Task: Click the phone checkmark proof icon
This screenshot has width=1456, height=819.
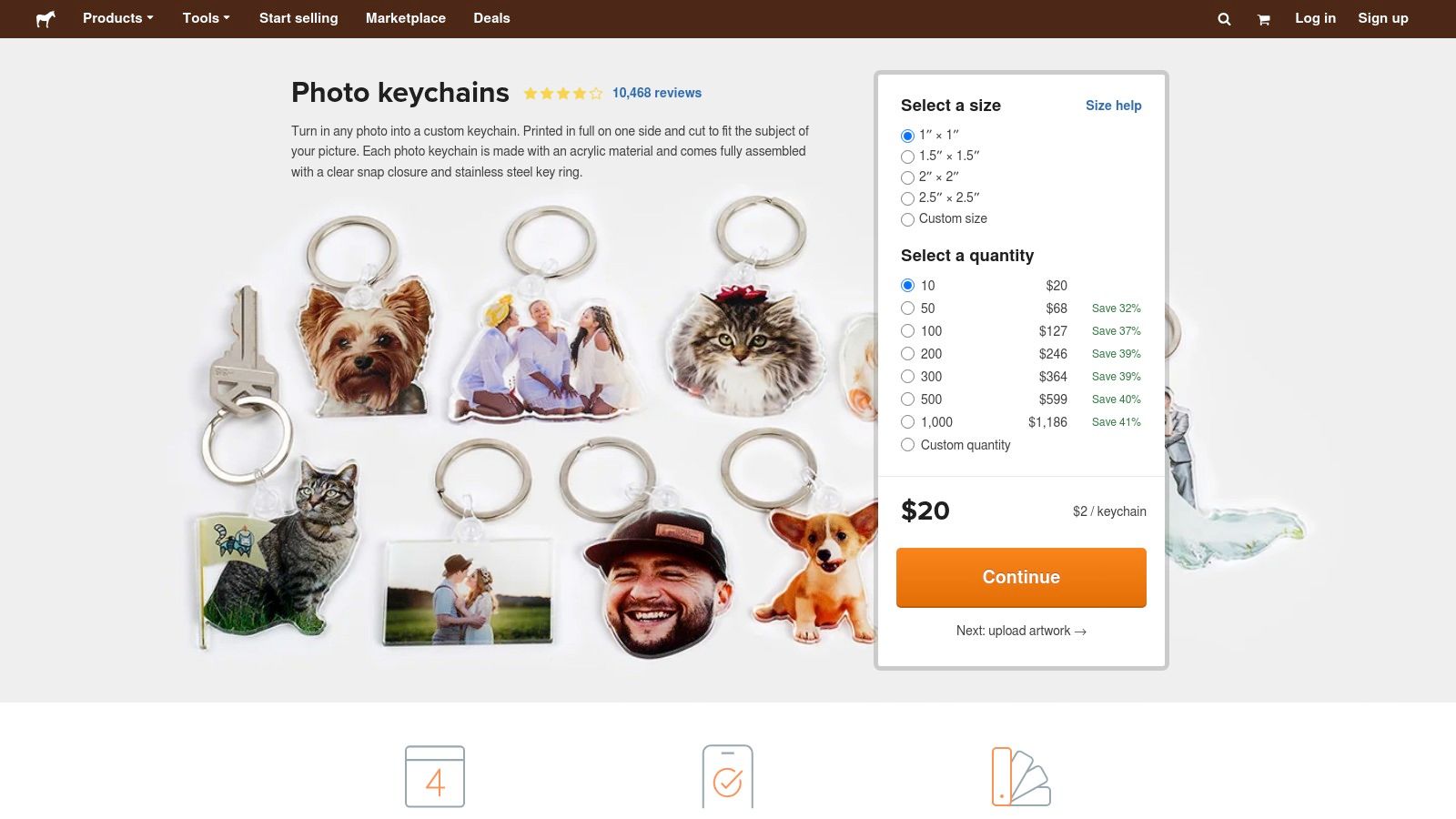Action: click(x=727, y=776)
